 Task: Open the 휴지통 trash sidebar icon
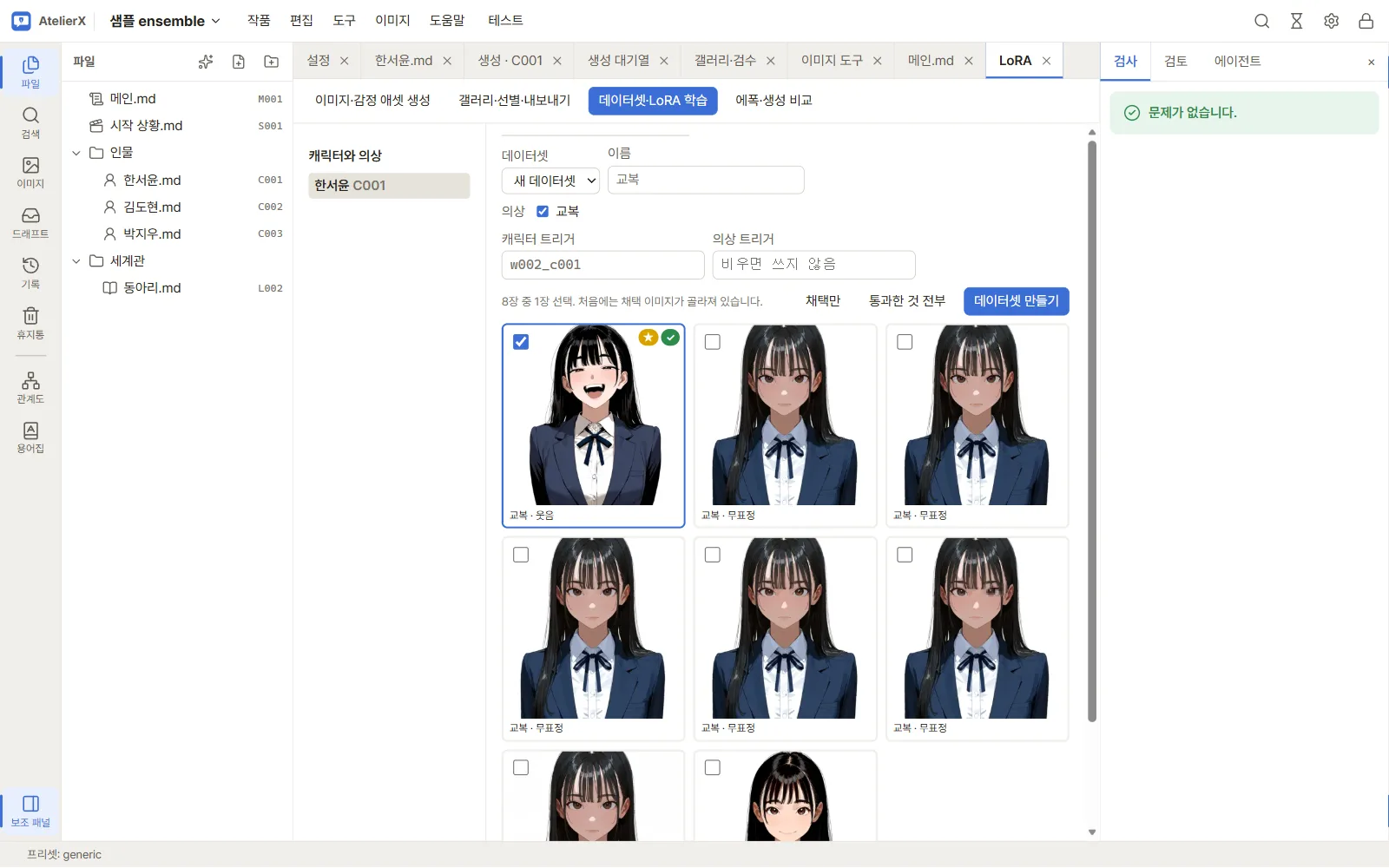(x=30, y=323)
